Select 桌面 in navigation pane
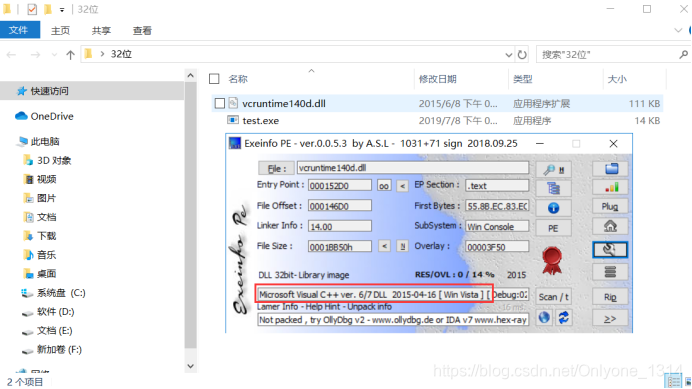692x389 pixels. click(x=46, y=274)
